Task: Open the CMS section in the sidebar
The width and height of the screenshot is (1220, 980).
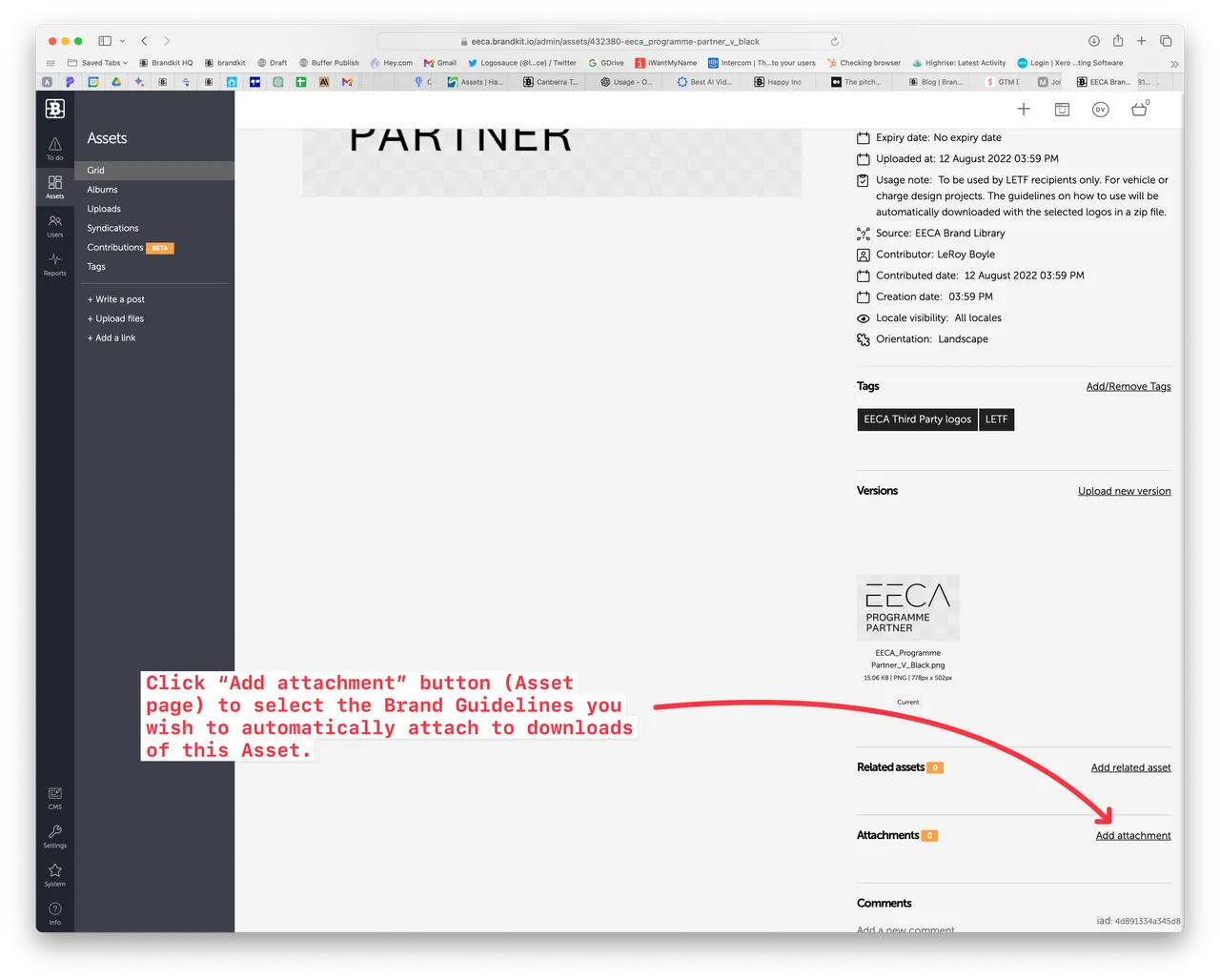Action: [55, 798]
